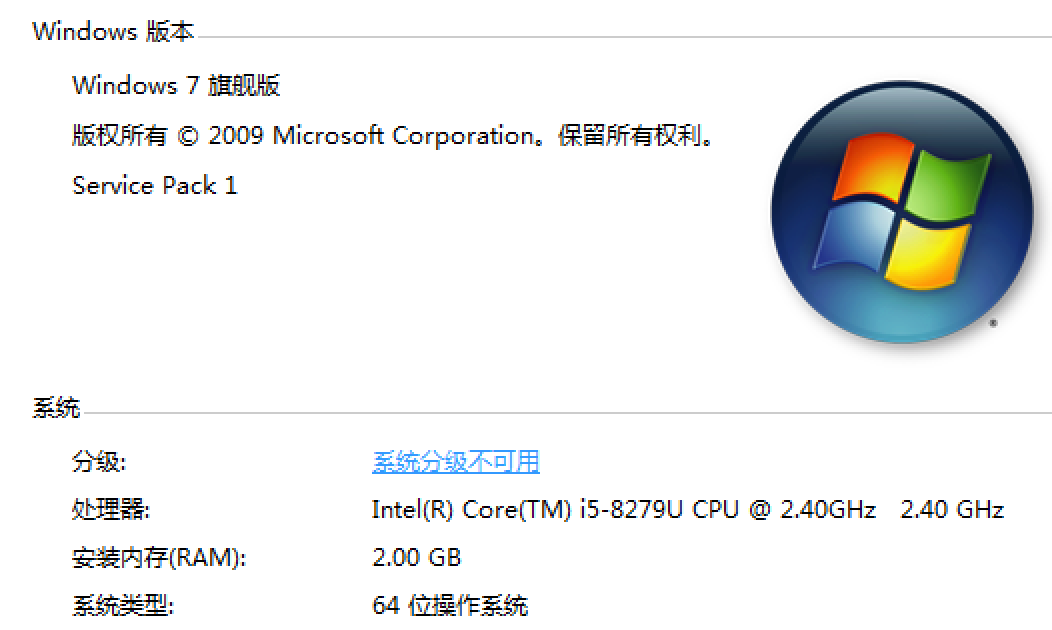Click the 2009 Microsoft Corporation copyright line
This screenshot has width=1052, height=630.
(x=394, y=136)
